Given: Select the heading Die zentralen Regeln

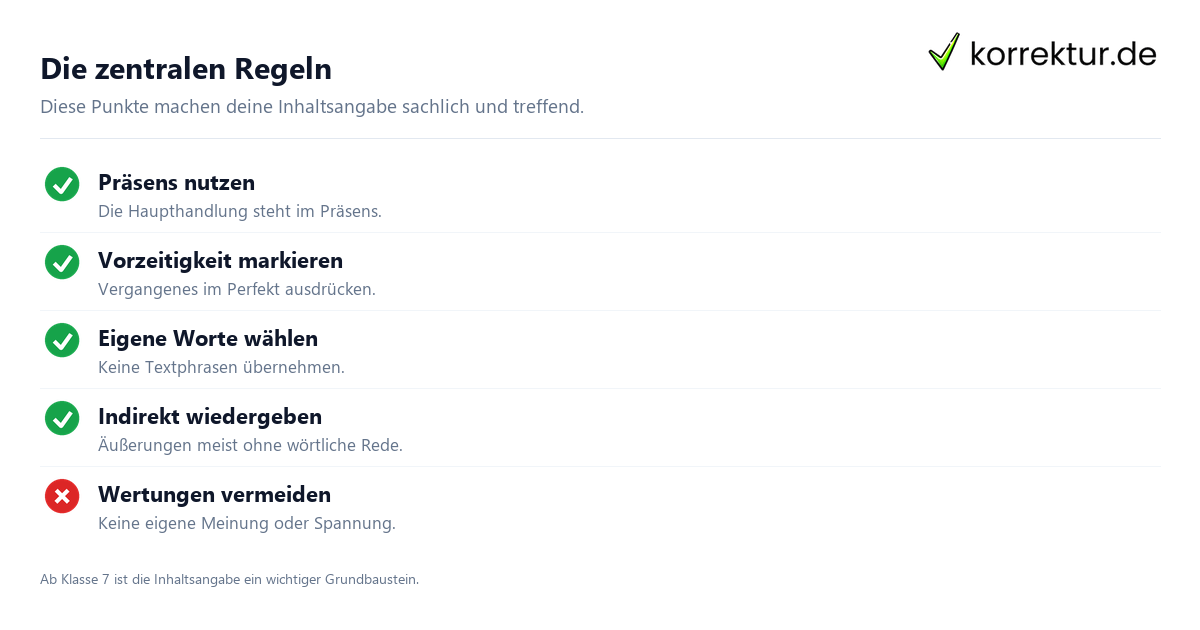Looking at the screenshot, I should pos(186,69).
